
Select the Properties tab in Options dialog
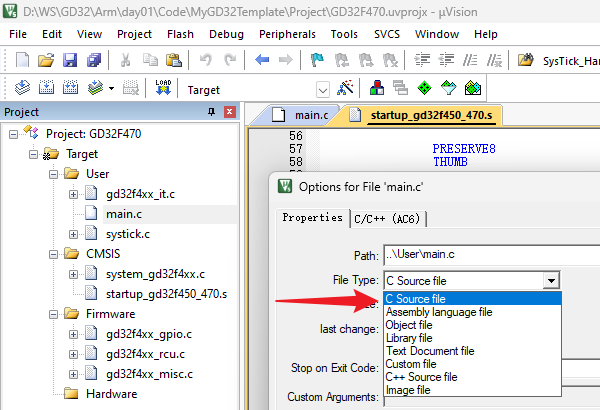(312, 217)
